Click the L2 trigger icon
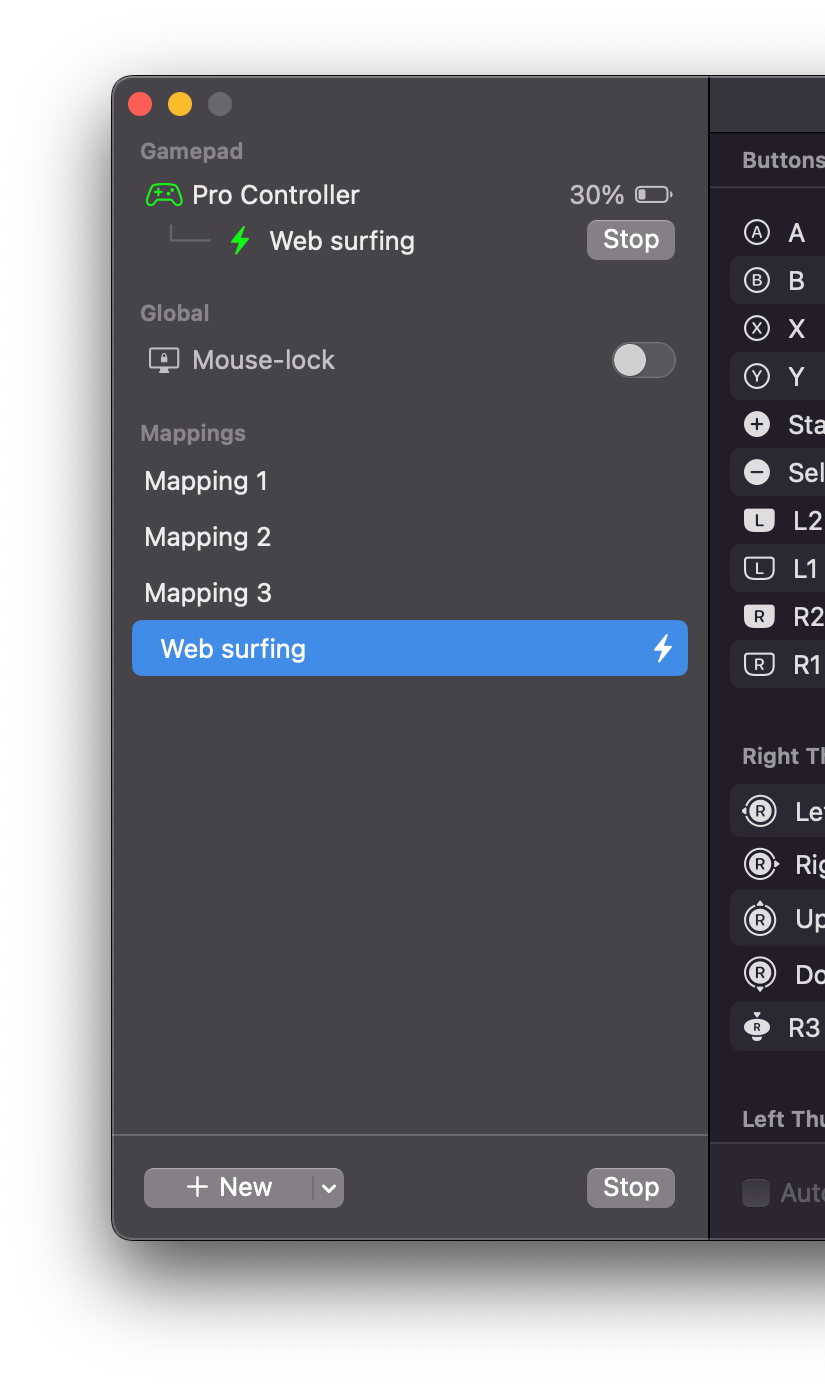Image resolution: width=825 pixels, height=1388 pixels. [759, 520]
